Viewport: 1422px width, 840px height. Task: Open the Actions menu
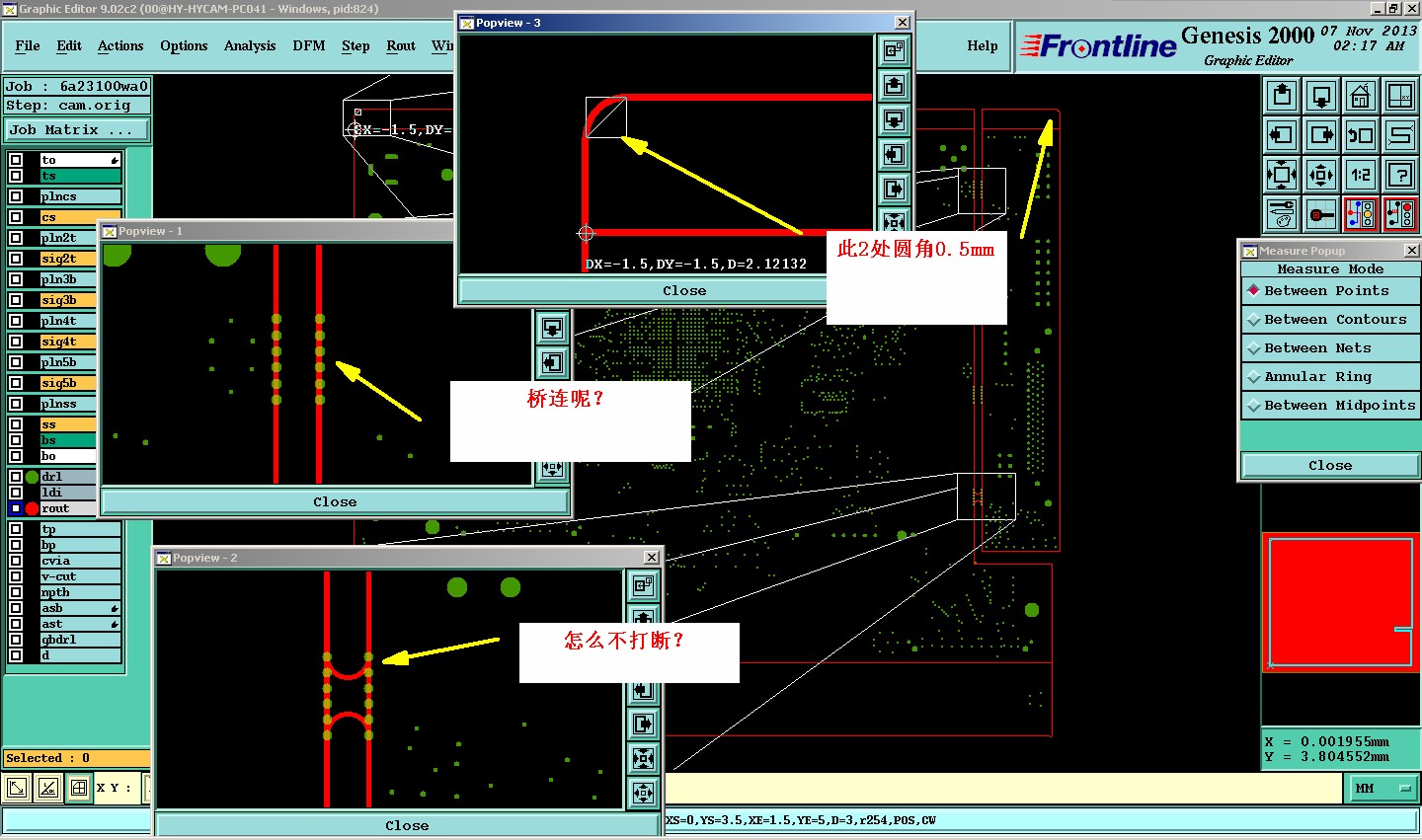pyautogui.click(x=120, y=46)
